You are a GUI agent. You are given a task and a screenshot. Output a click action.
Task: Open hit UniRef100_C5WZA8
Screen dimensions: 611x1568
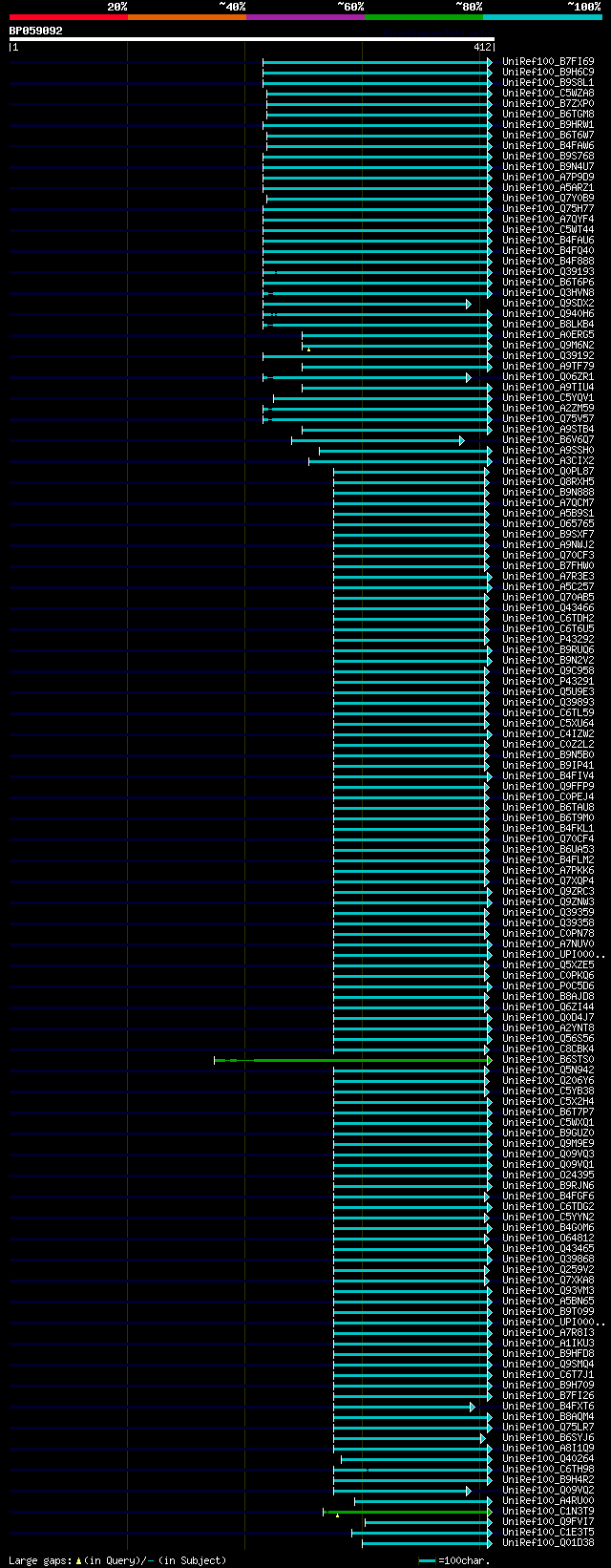coord(548,93)
